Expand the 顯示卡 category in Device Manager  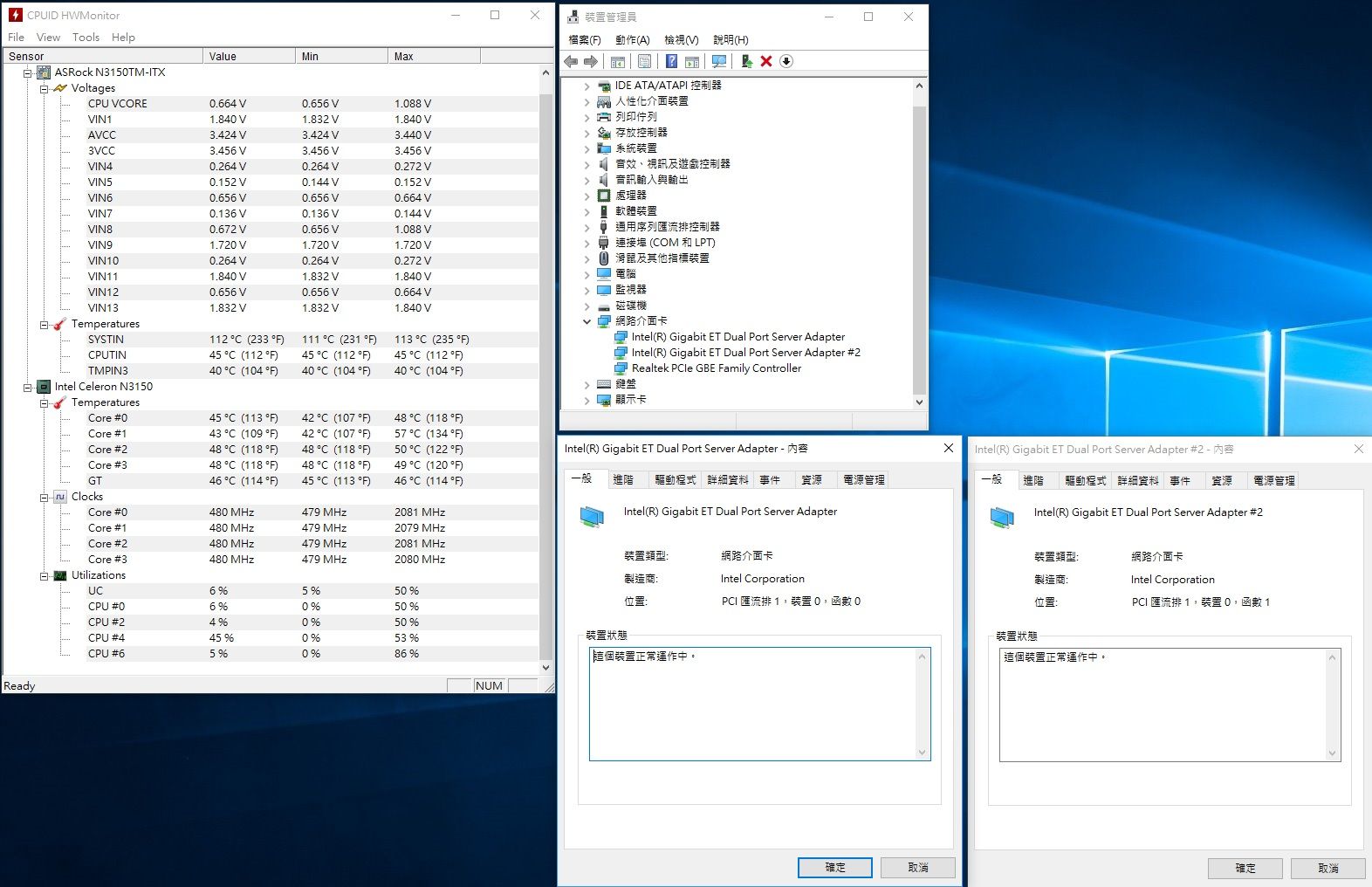click(587, 400)
